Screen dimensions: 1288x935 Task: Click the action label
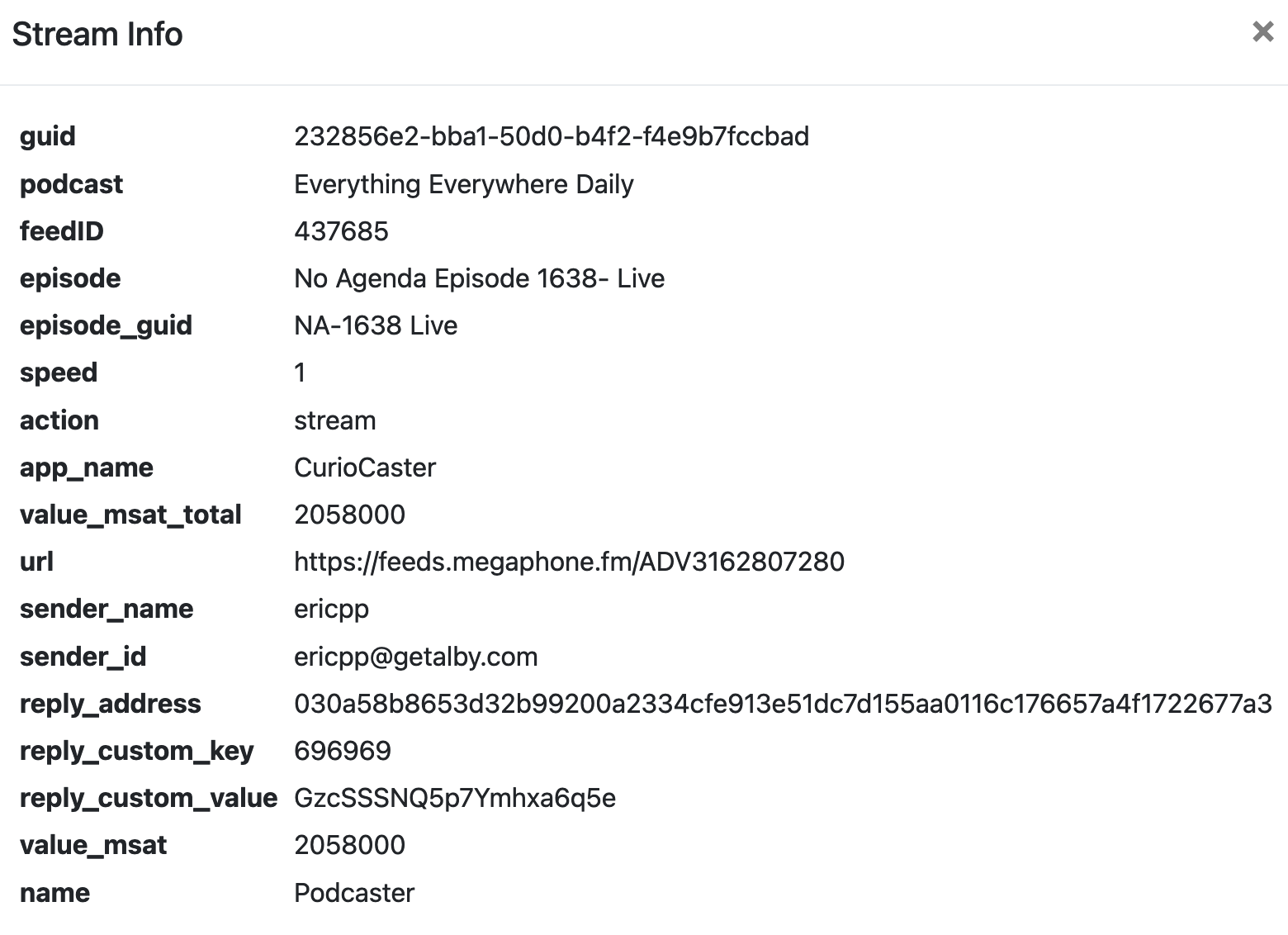point(59,420)
